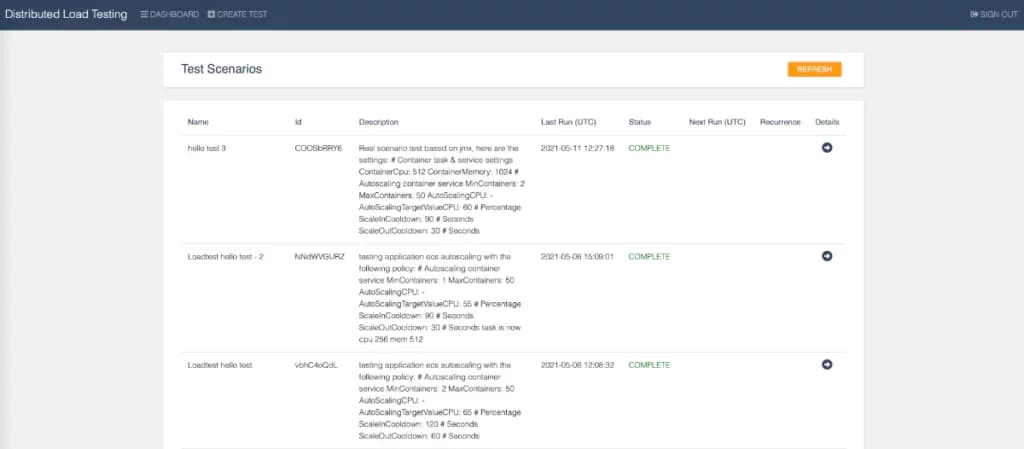Open details arrow for Loadtest hello test - 2
This screenshot has width=1024, height=449.
pyautogui.click(x=827, y=256)
